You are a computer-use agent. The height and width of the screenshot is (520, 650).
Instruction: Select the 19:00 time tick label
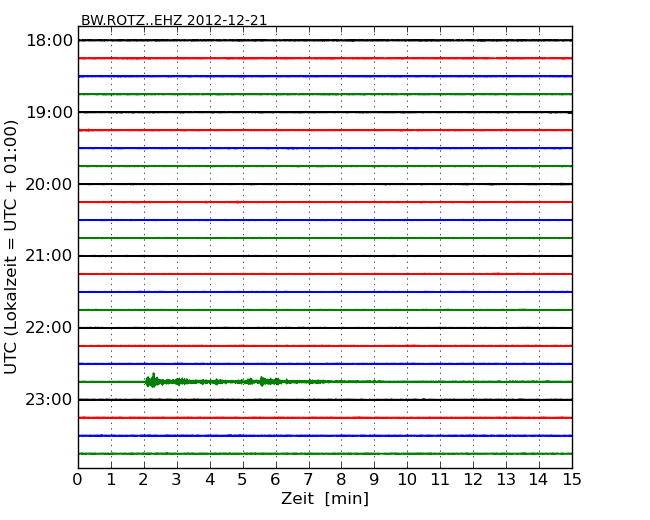(49, 112)
